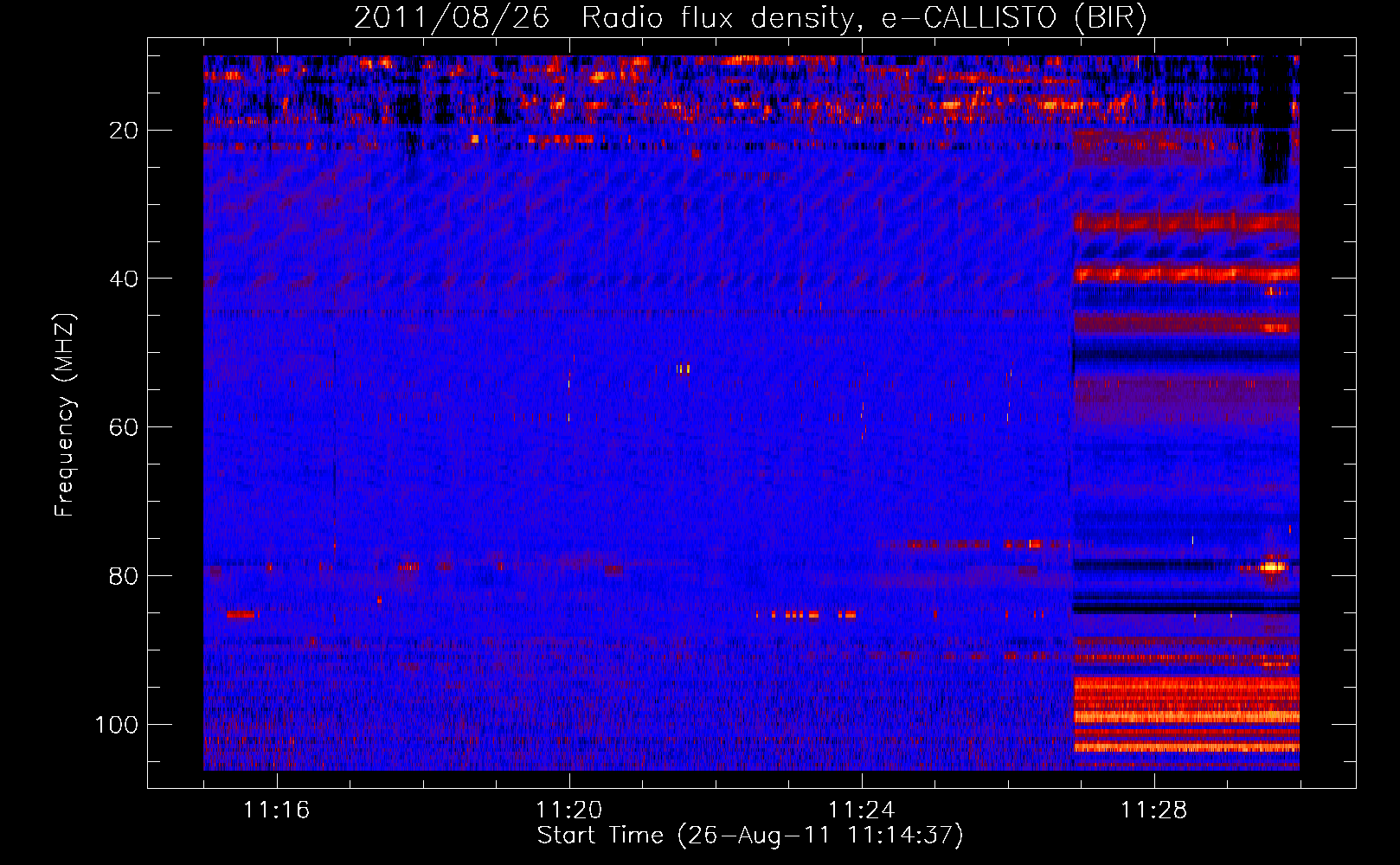Click the frequency tick label '60'
The width and height of the screenshot is (1400, 865).
[124, 427]
